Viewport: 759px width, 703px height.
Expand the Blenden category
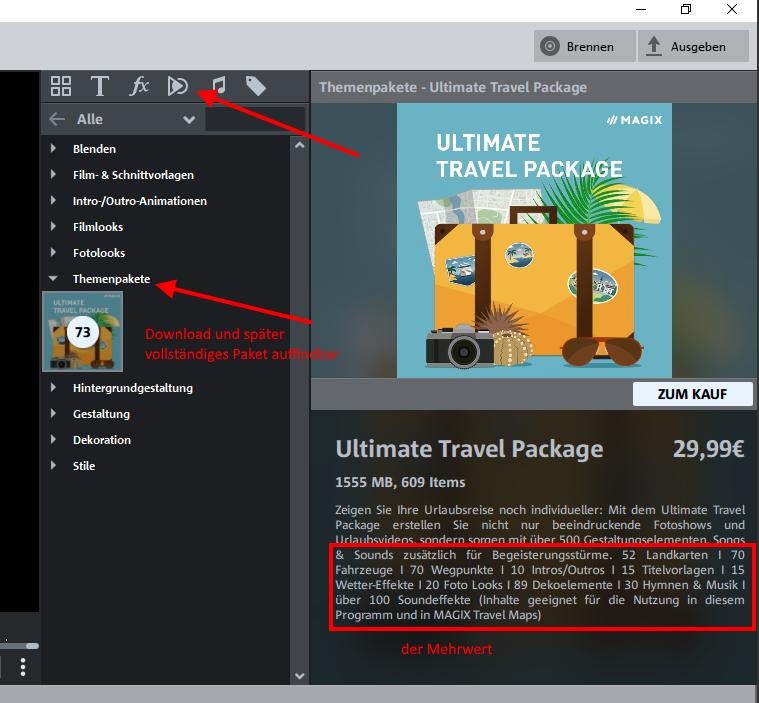[x=53, y=149]
